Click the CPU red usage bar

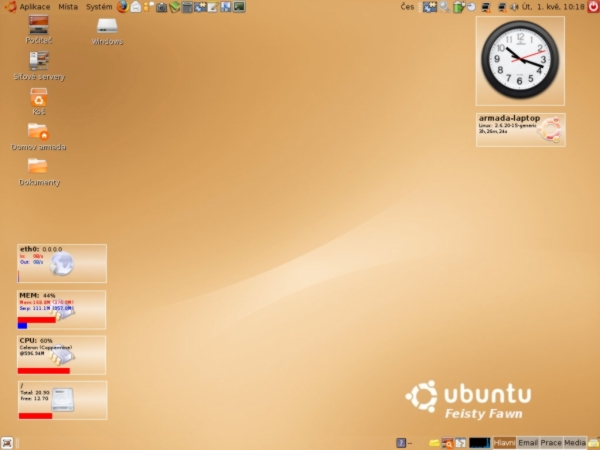point(44,371)
